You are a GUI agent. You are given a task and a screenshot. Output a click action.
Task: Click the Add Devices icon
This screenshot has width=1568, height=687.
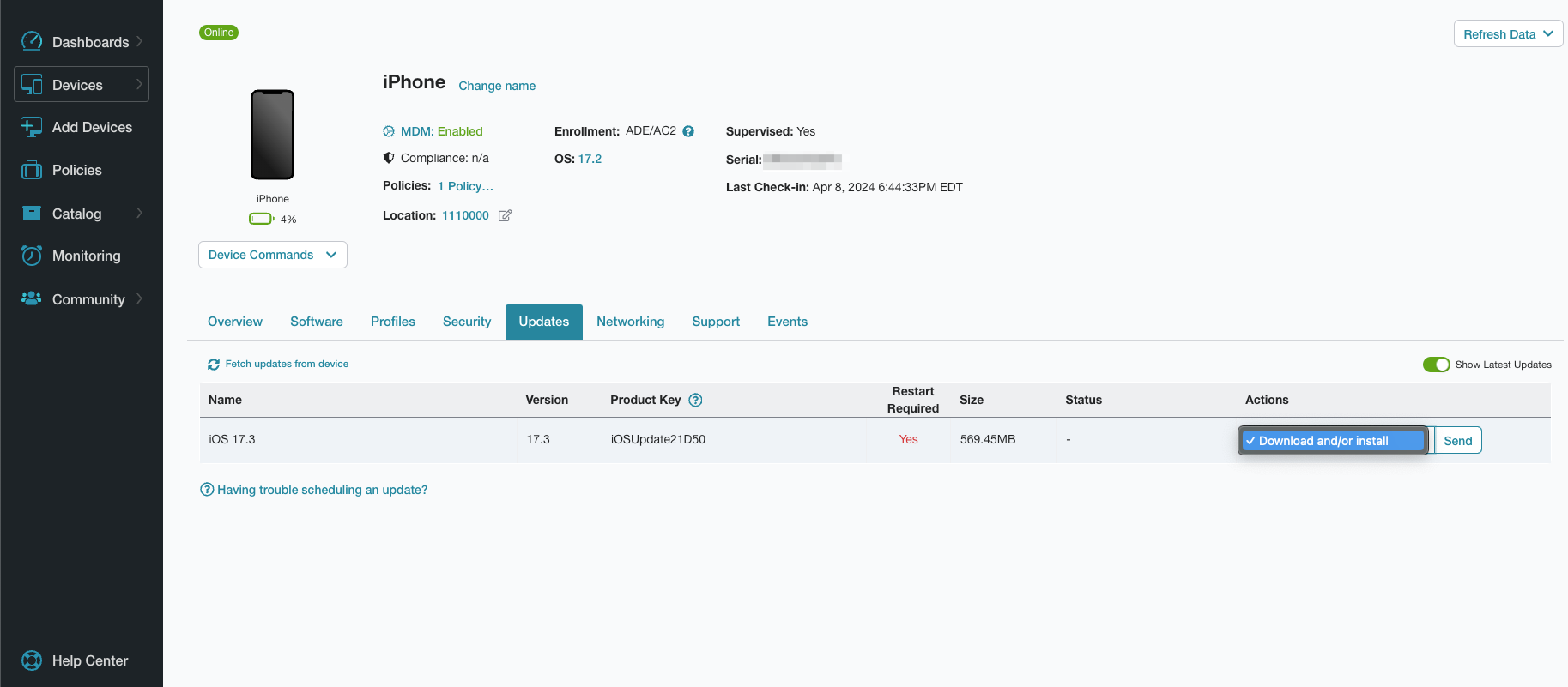click(x=32, y=127)
